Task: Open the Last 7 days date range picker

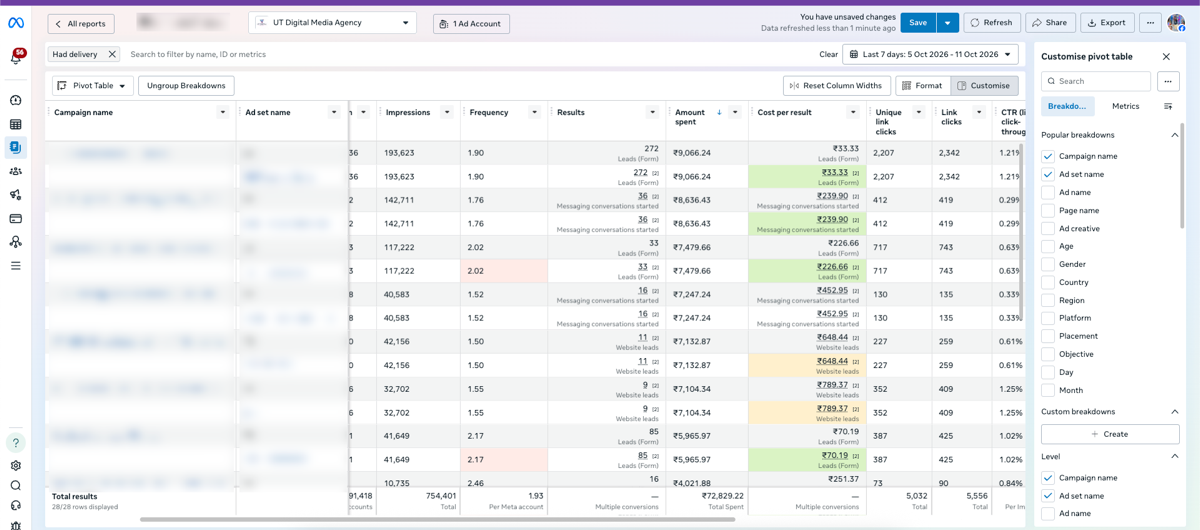Action: click(x=930, y=54)
